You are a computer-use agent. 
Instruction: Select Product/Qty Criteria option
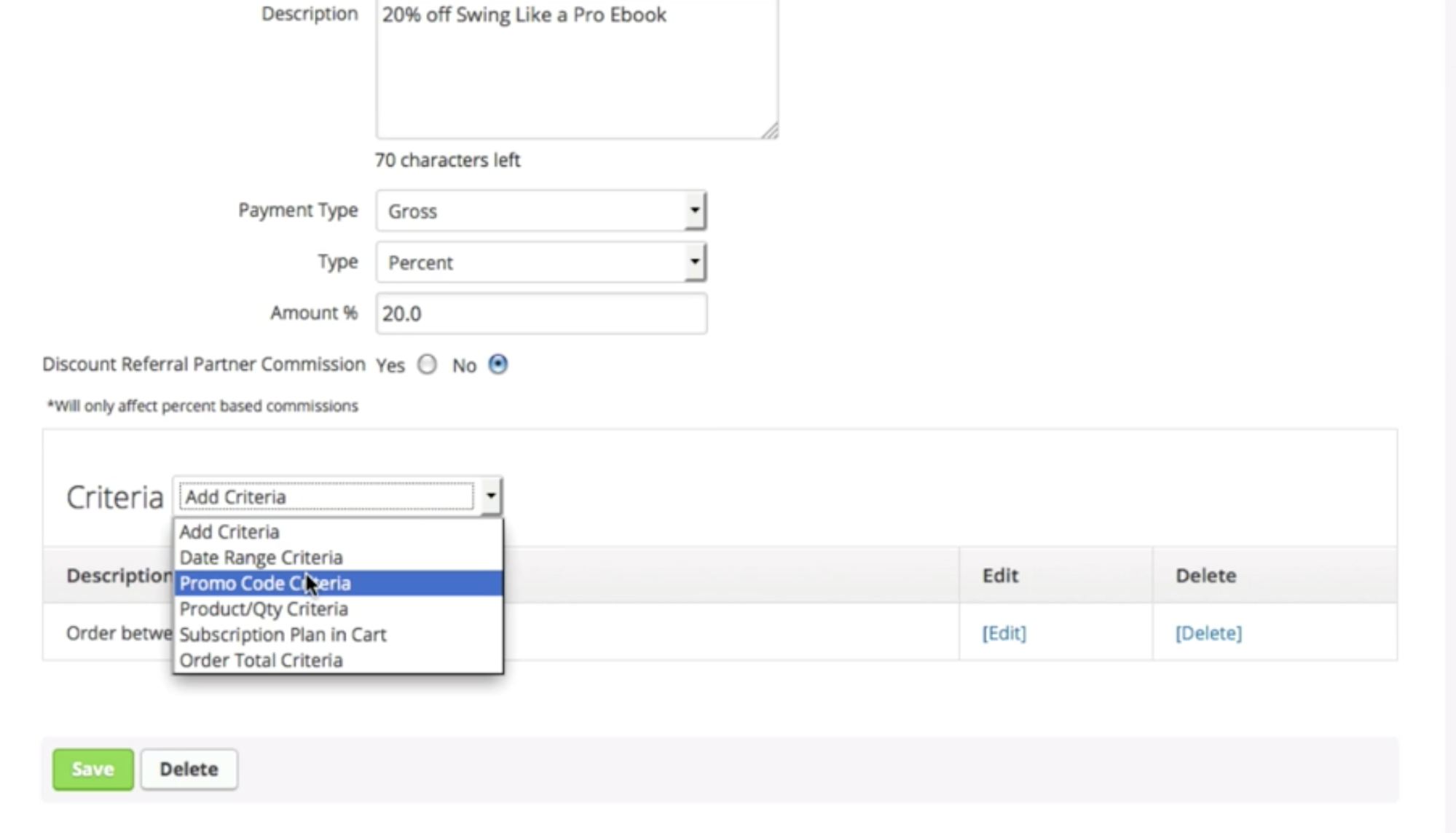coord(264,608)
